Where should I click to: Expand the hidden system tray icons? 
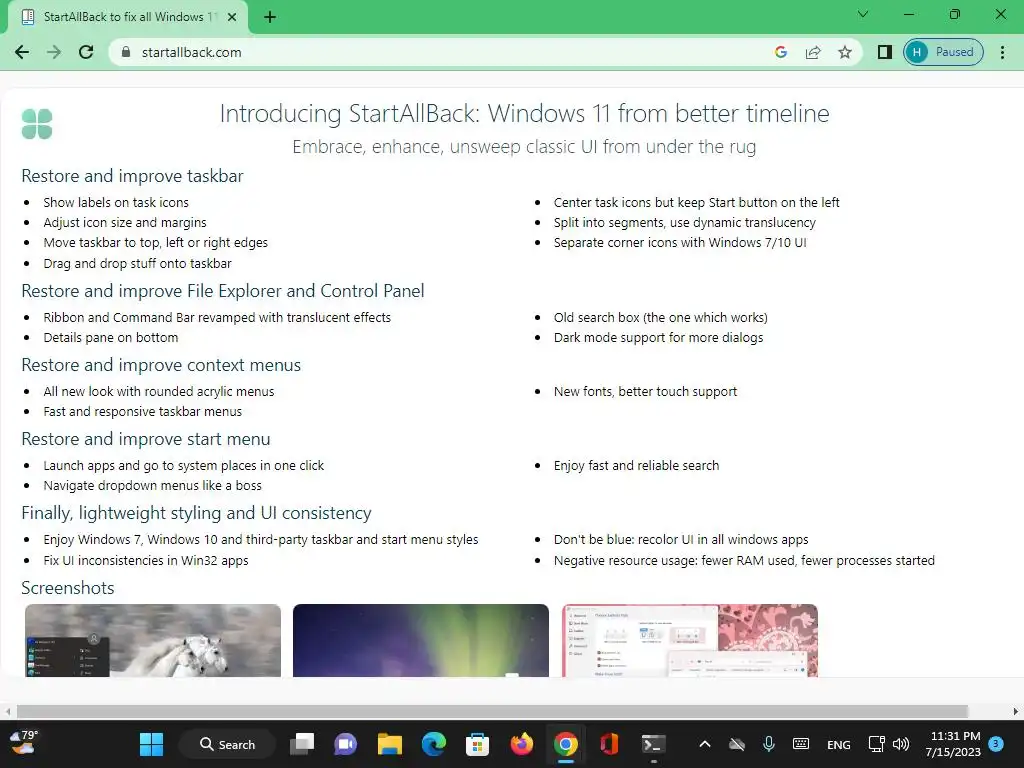tap(705, 744)
